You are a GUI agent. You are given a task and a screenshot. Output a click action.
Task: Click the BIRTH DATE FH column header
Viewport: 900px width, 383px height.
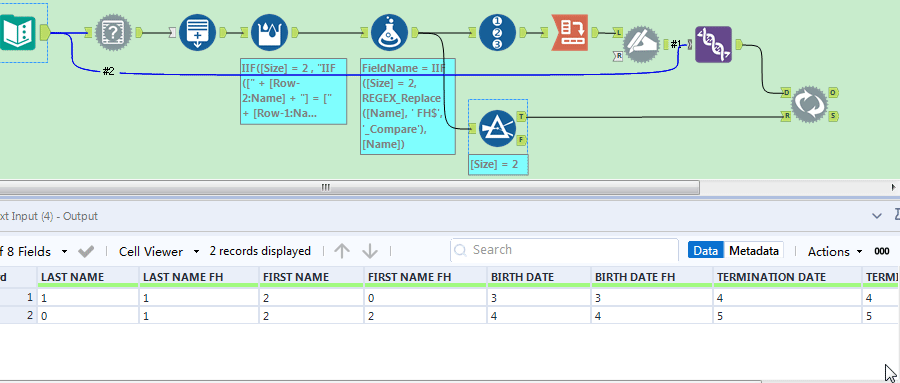[x=652, y=277]
